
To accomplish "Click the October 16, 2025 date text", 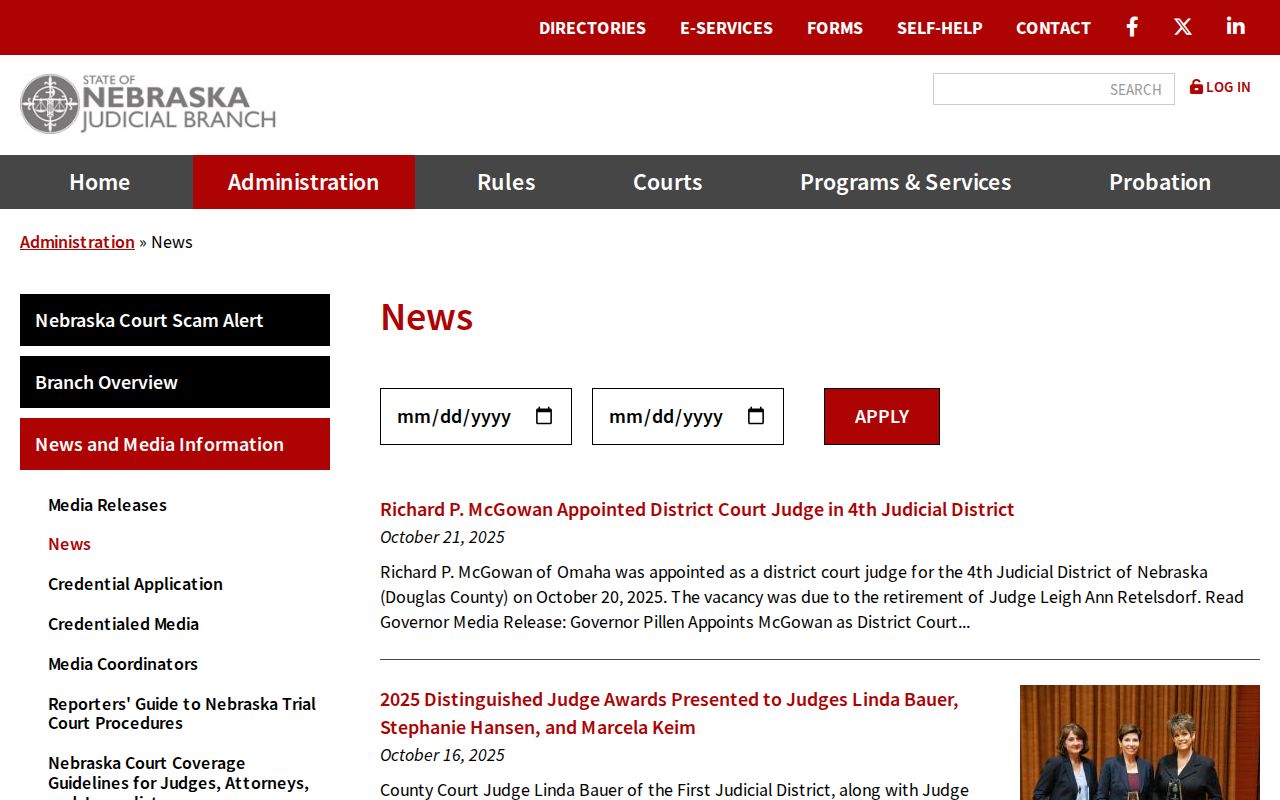I will 442,755.
